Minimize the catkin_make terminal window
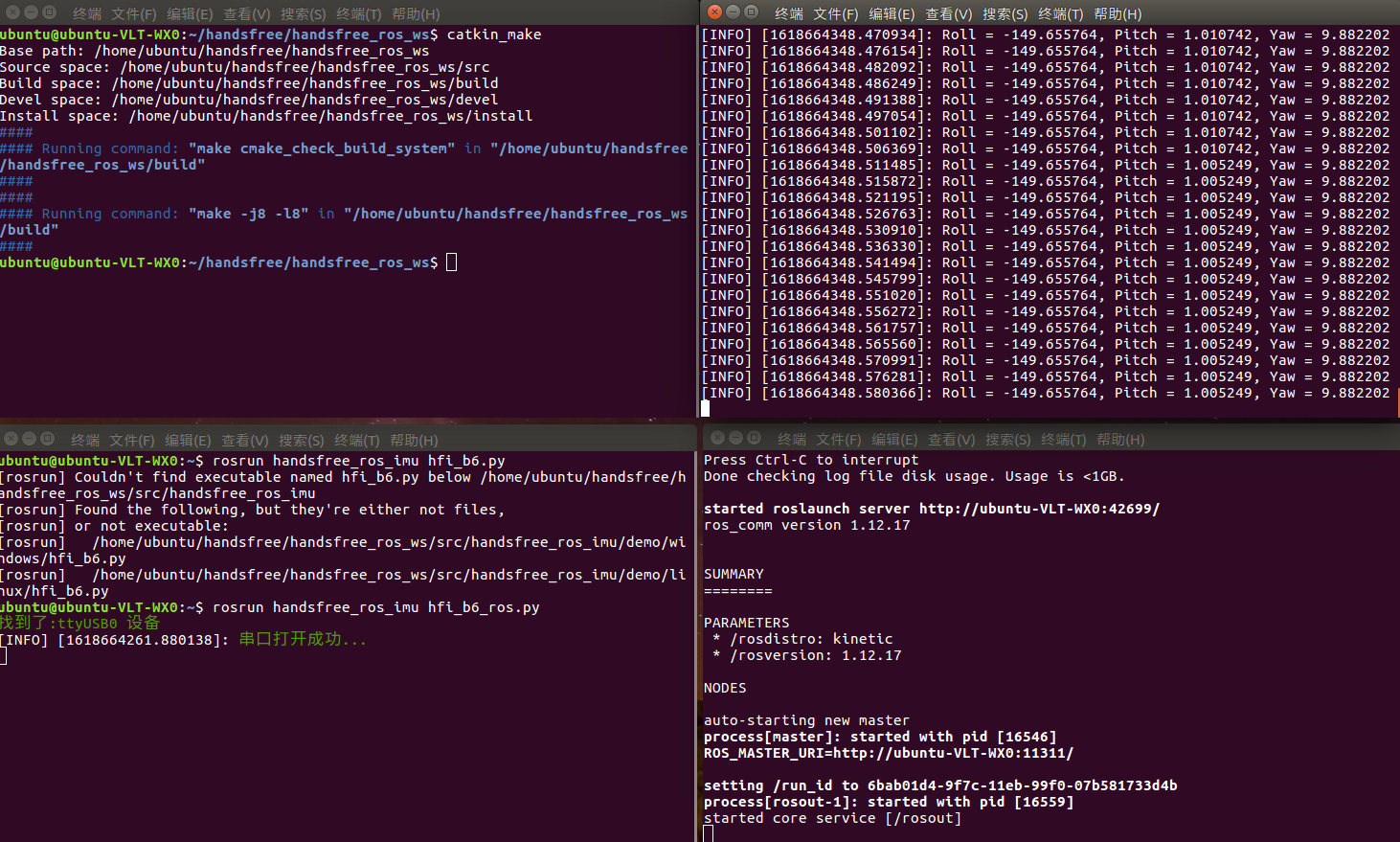This screenshot has height=842, width=1400. click(x=31, y=12)
